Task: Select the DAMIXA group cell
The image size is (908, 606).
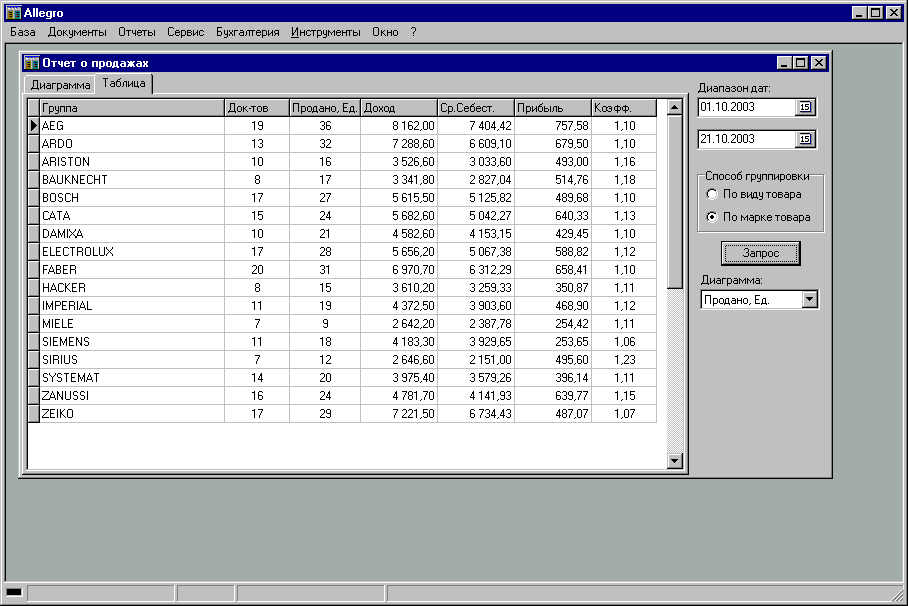Action: 131,233
